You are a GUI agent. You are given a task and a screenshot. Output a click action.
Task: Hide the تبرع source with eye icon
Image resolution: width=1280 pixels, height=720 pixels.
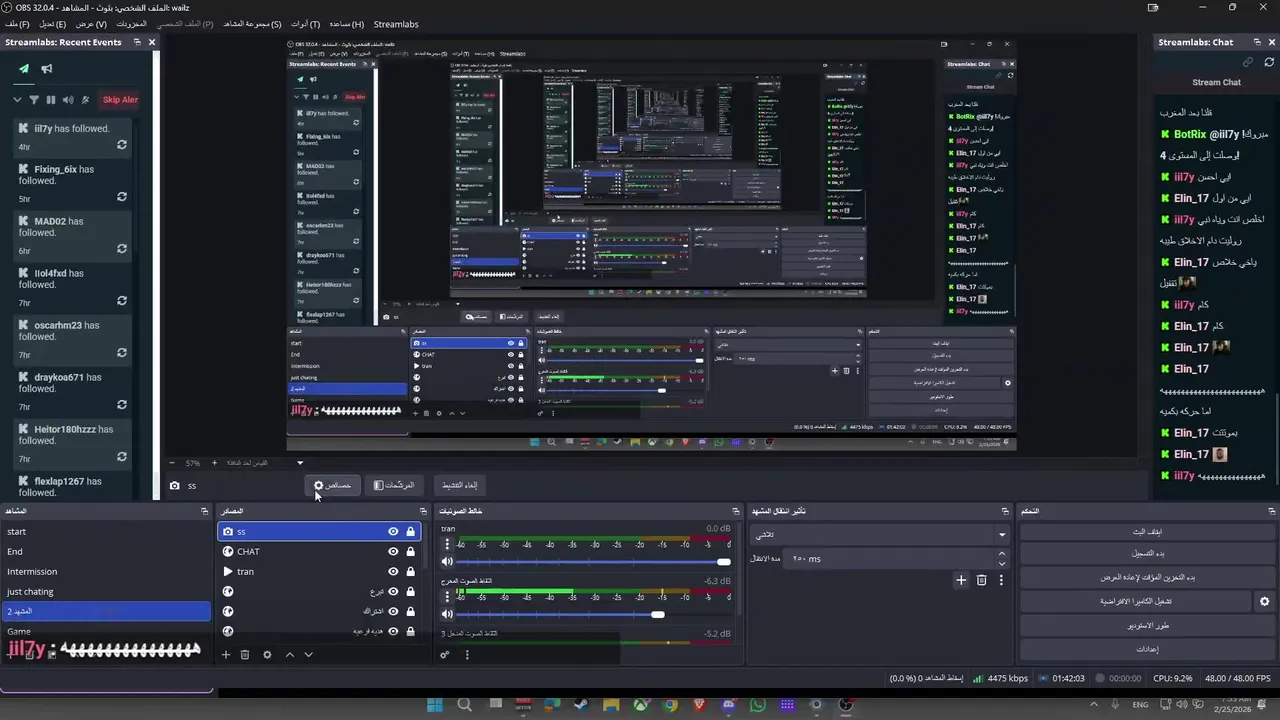[393, 591]
